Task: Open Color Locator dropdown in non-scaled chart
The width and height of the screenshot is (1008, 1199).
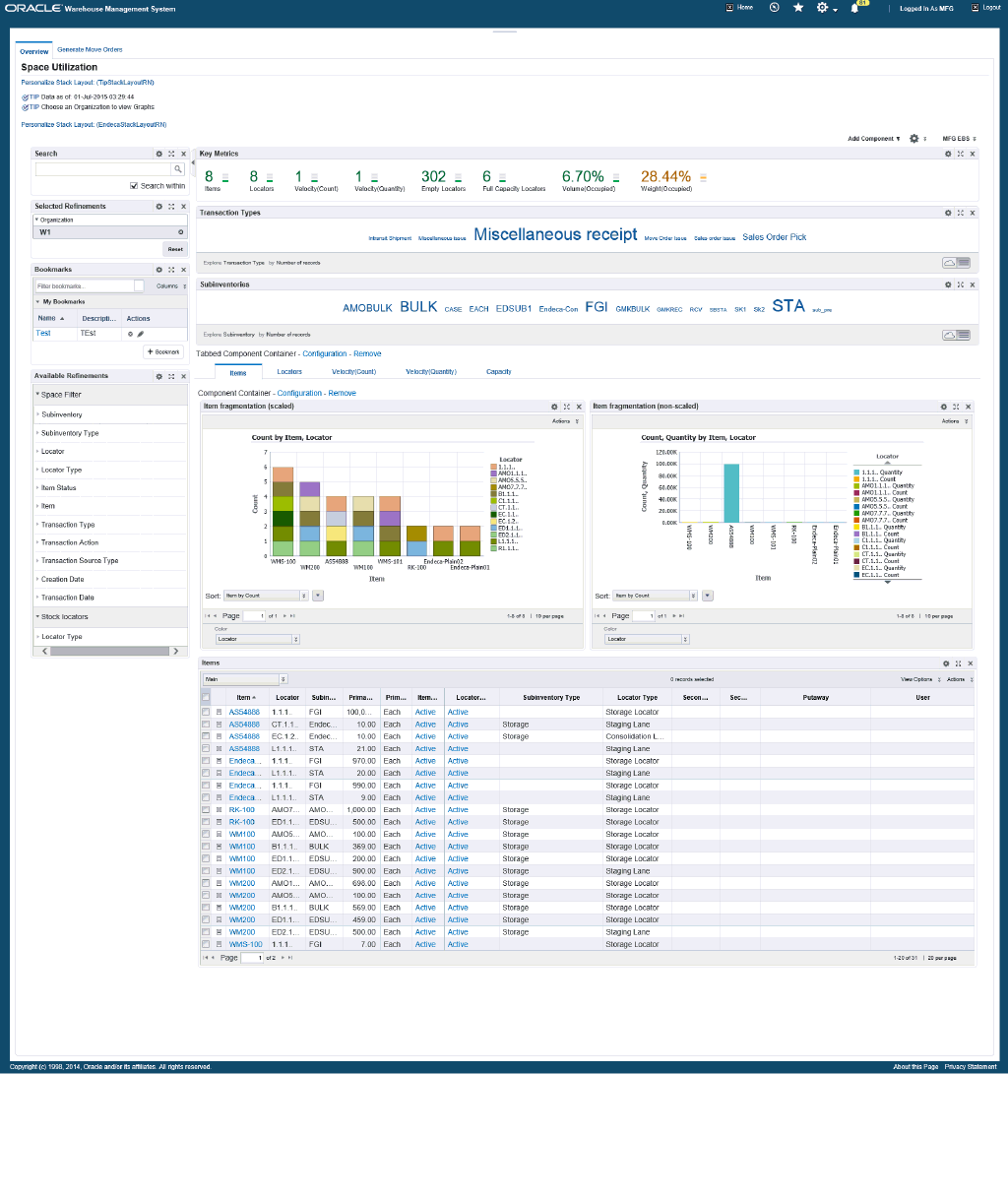Action: 648,639
